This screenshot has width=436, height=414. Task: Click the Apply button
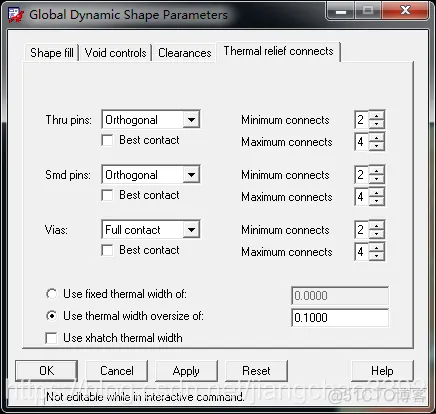pyautogui.click(x=186, y=371)
